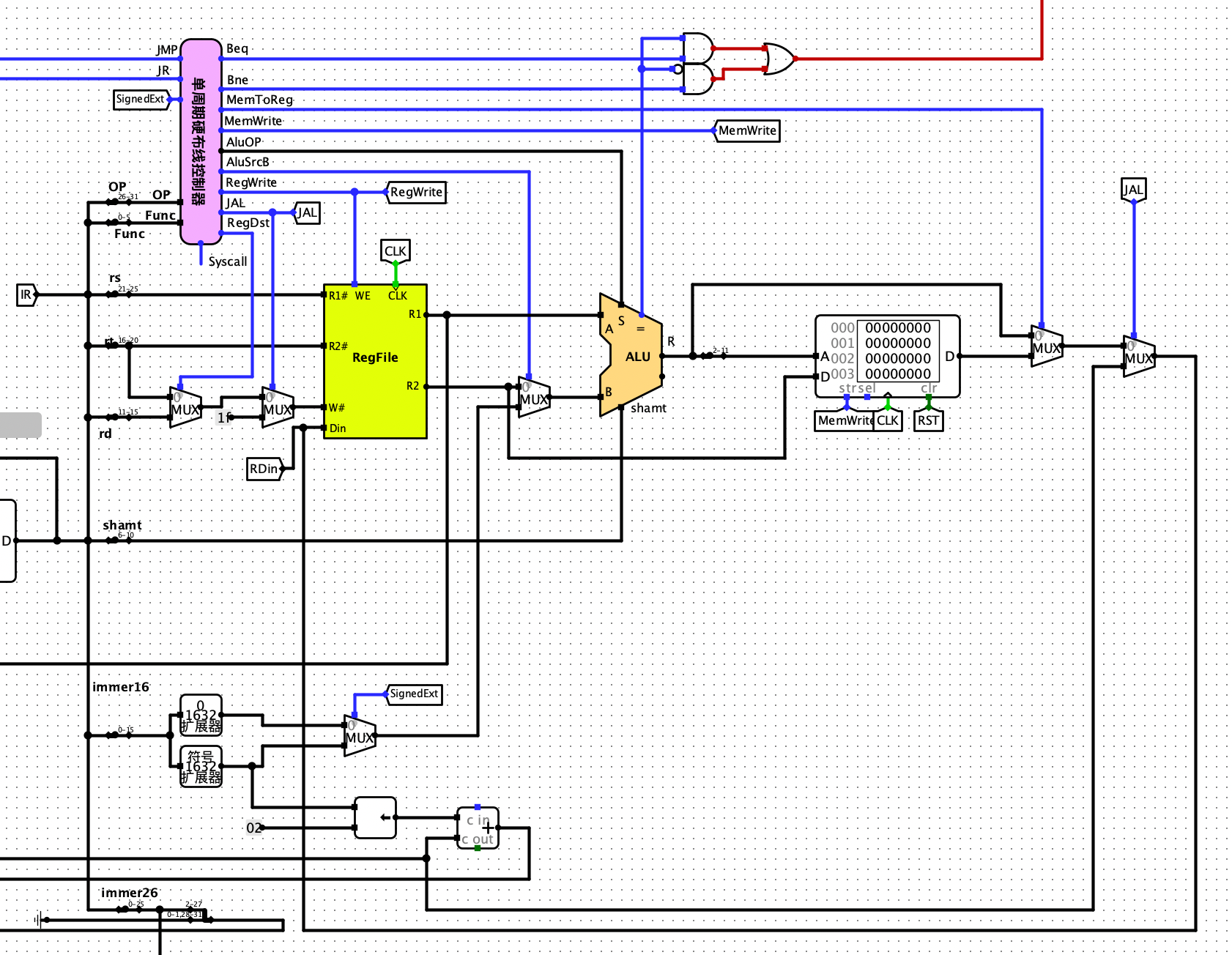Select the 0-25 immer26 splitter
The width and height of the screenshot is (1232, 955).
tap(130, 909)
